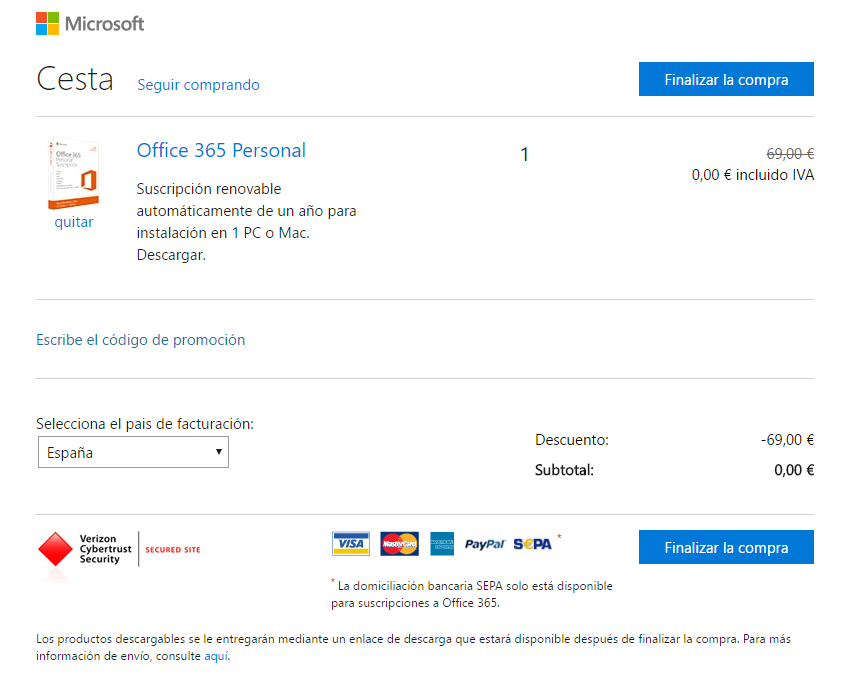Click the American Express icon
Image resolution: width=844 pixels, height=688 pixels.
click(442, 544)
